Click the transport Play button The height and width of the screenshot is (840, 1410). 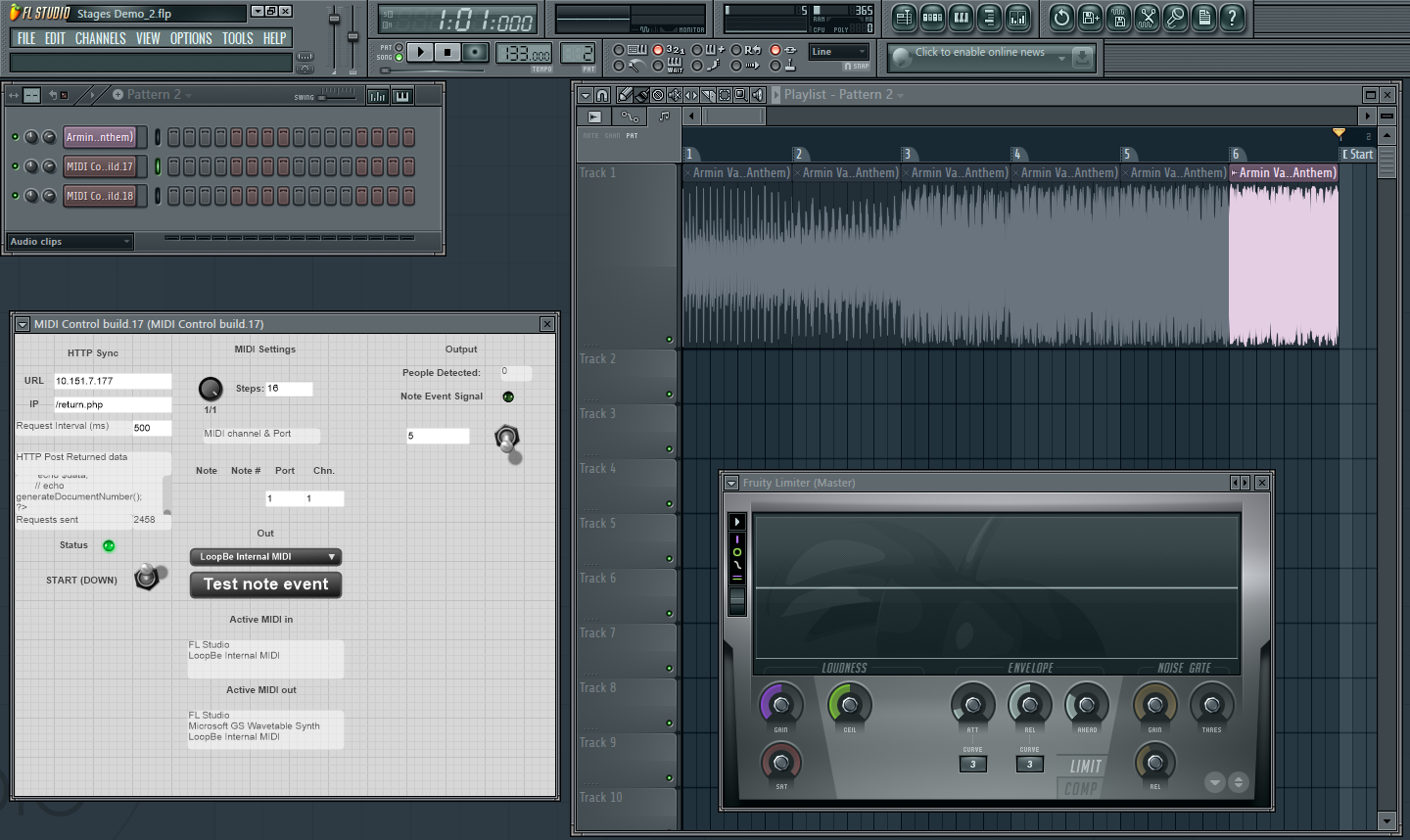pos(420,52)
